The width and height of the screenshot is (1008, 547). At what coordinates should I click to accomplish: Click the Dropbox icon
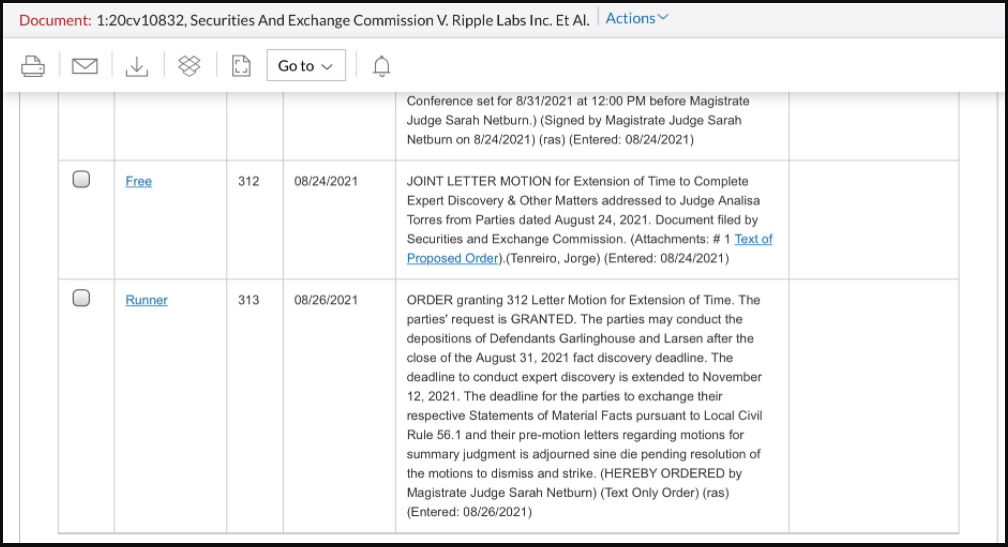[189, 66]
